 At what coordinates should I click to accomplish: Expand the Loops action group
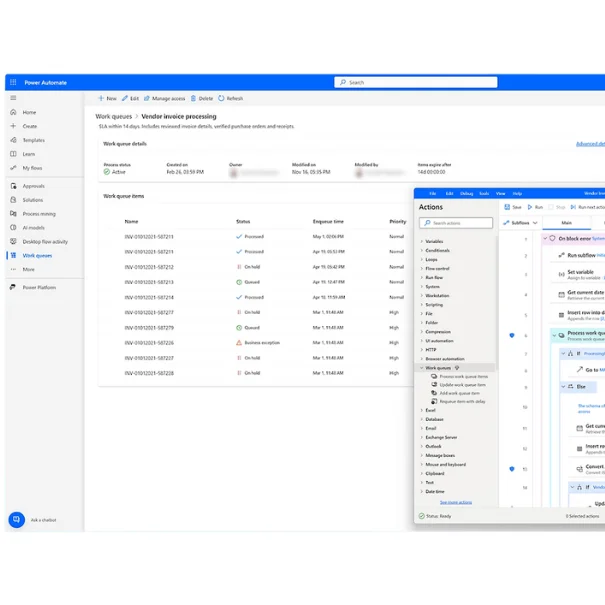[421, 259]
